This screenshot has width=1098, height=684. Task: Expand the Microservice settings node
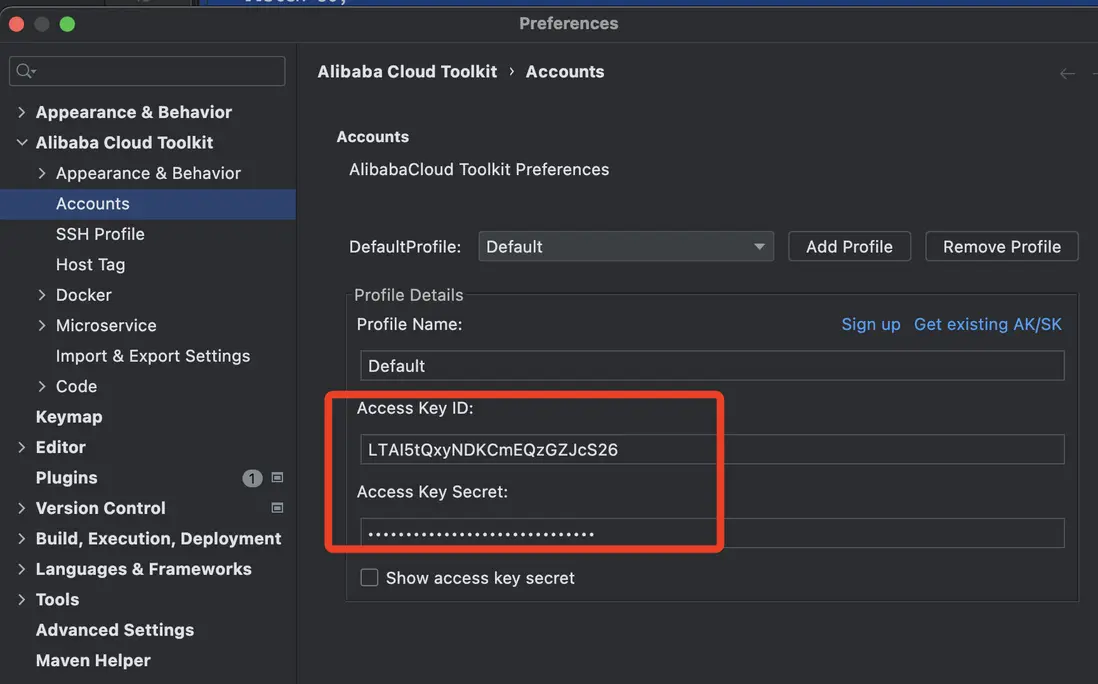tap(42, 325)
